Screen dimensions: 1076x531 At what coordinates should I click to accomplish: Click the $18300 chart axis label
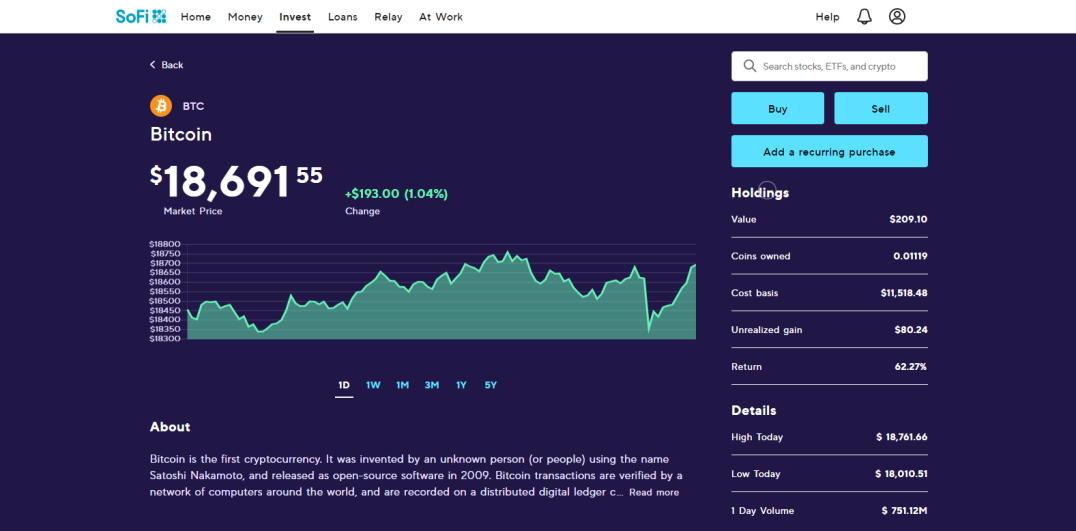(165, 339)
